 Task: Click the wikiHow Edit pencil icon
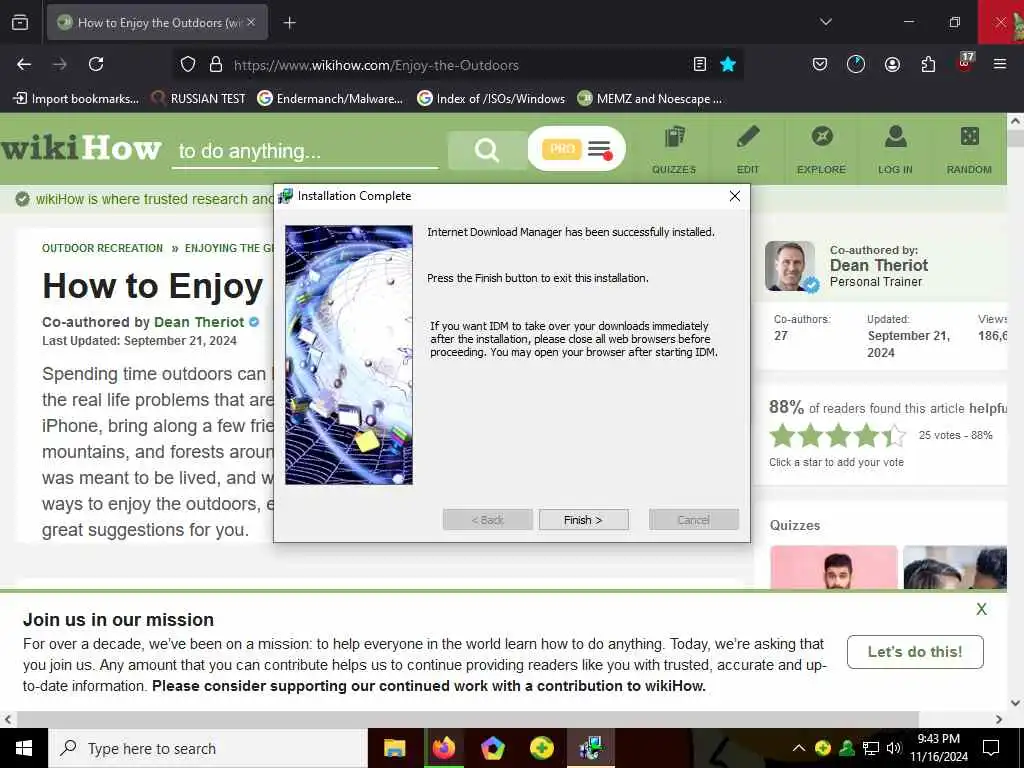coord(748,150)
